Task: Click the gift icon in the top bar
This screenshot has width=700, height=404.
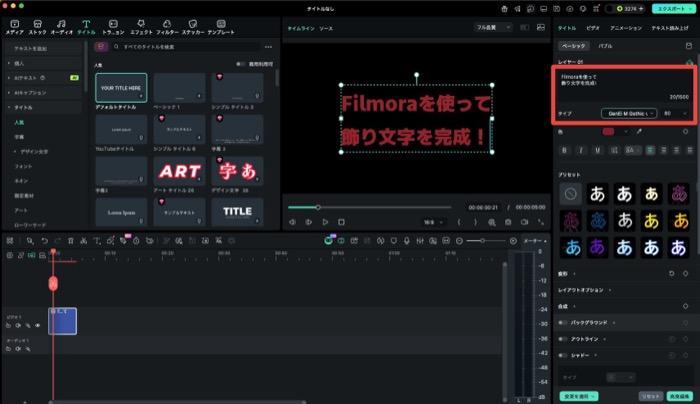Action: coord(504,8)
